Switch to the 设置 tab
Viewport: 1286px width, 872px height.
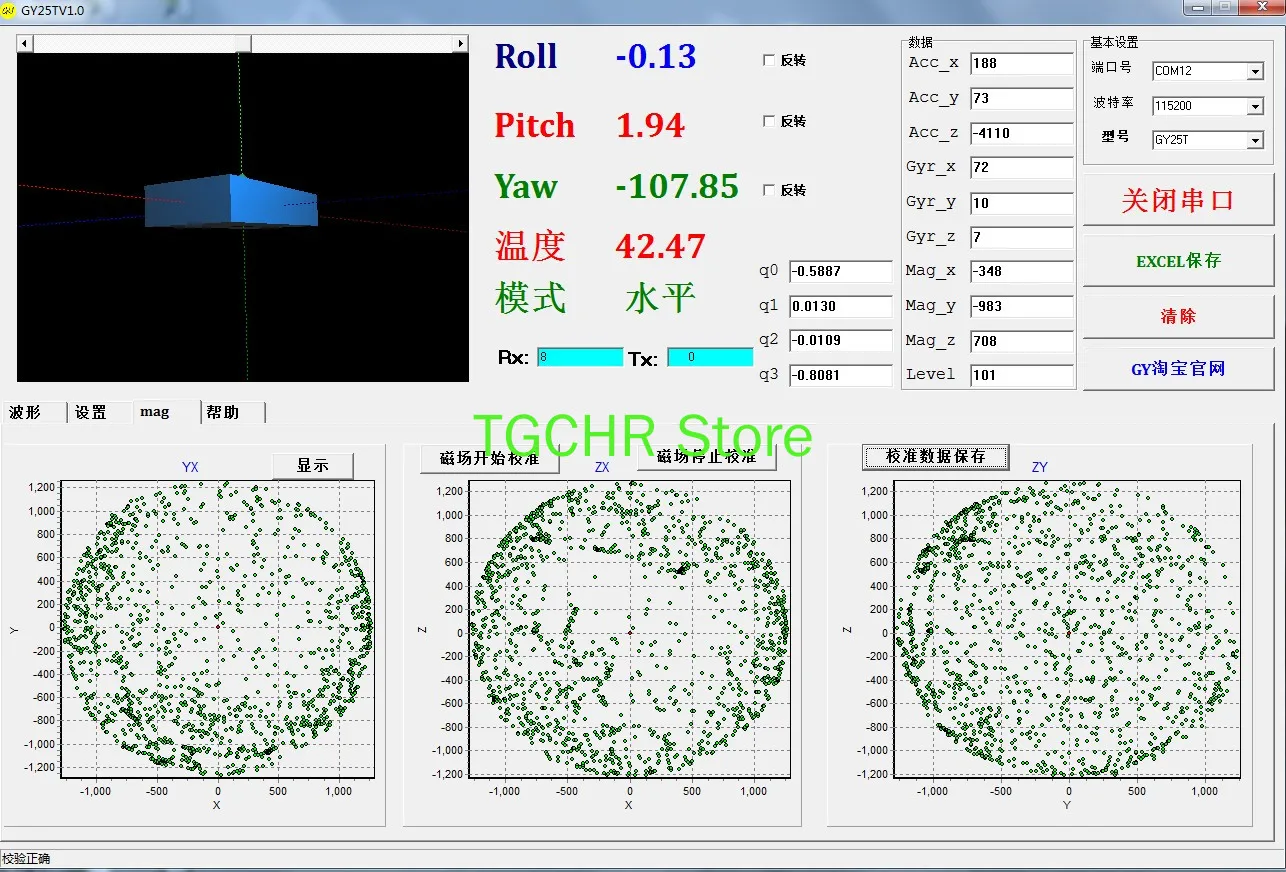coord(99,412)
